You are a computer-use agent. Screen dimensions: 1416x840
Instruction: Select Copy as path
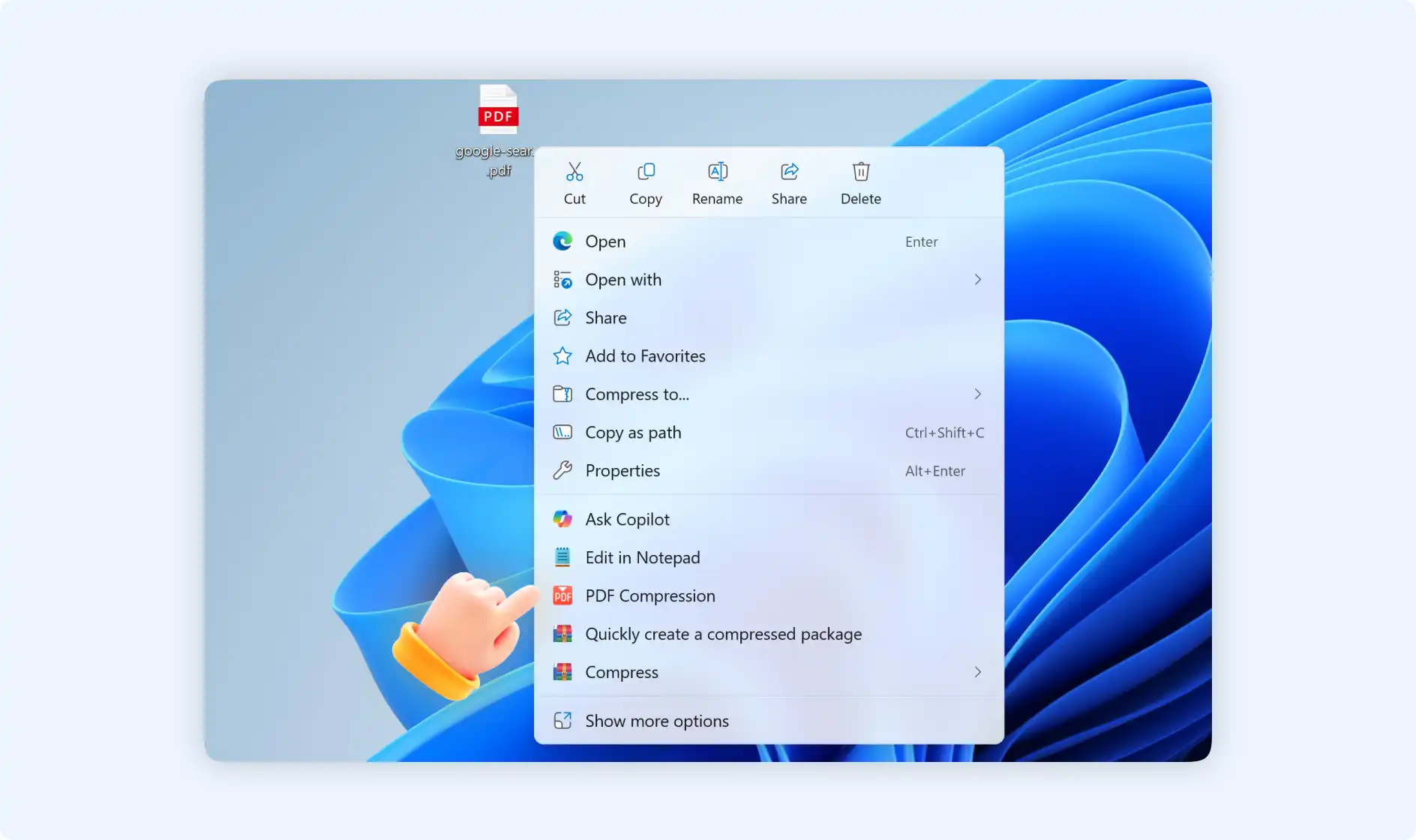point(769,433)
